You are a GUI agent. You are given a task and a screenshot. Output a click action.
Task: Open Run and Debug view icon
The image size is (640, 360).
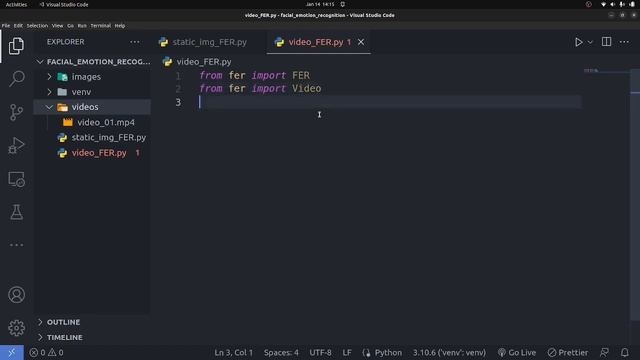coord(16,146)
